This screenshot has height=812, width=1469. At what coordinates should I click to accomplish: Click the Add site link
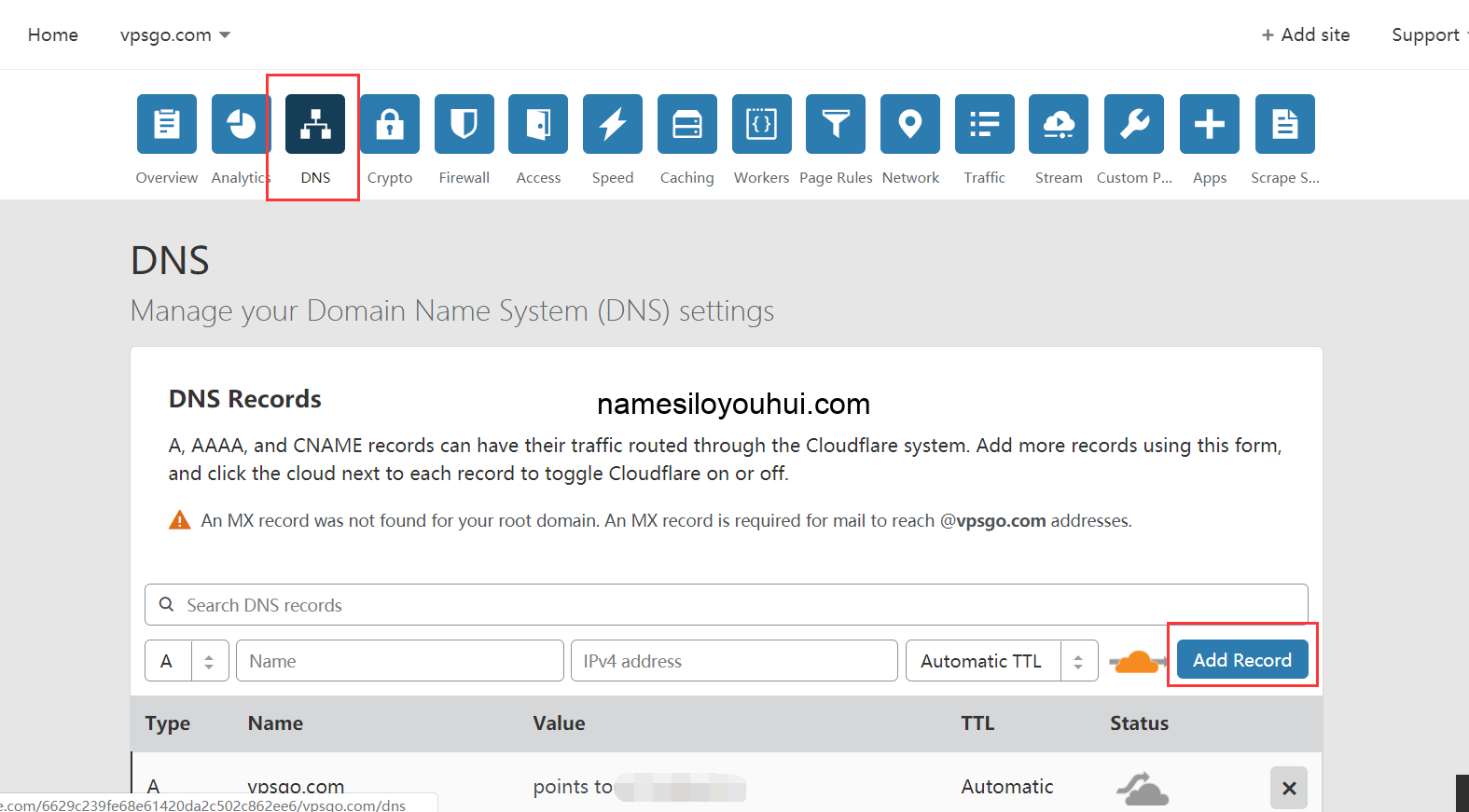(1306, 34)
